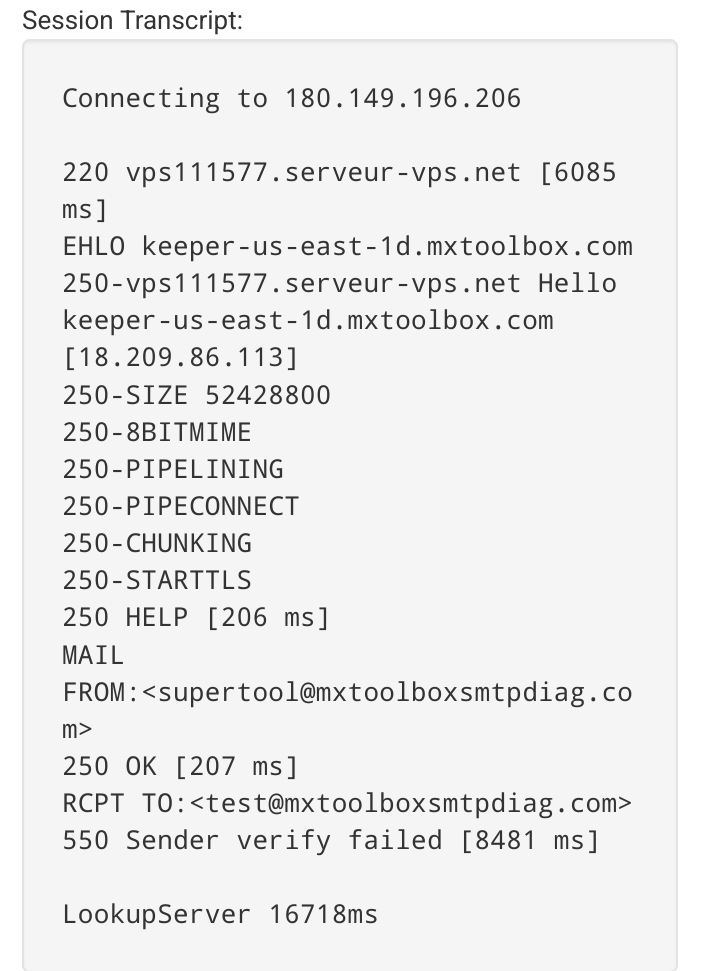Click the Connecting to 180.149.196.206 line
The height and width of the screenshot is (971, 719).
click(x=292, y=98)
